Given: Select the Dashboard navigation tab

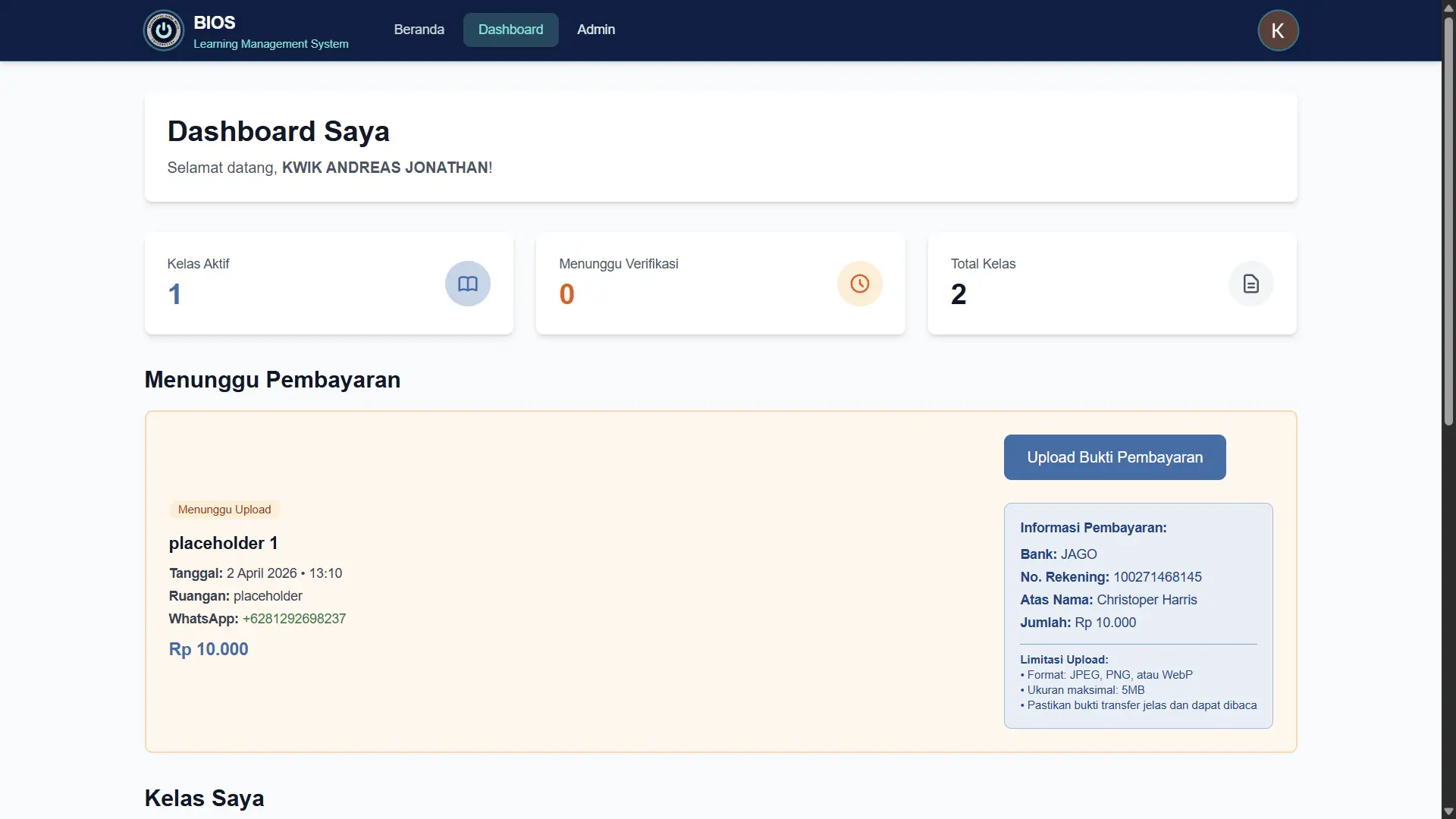Looking at the screenshot, I should (510, 30).
